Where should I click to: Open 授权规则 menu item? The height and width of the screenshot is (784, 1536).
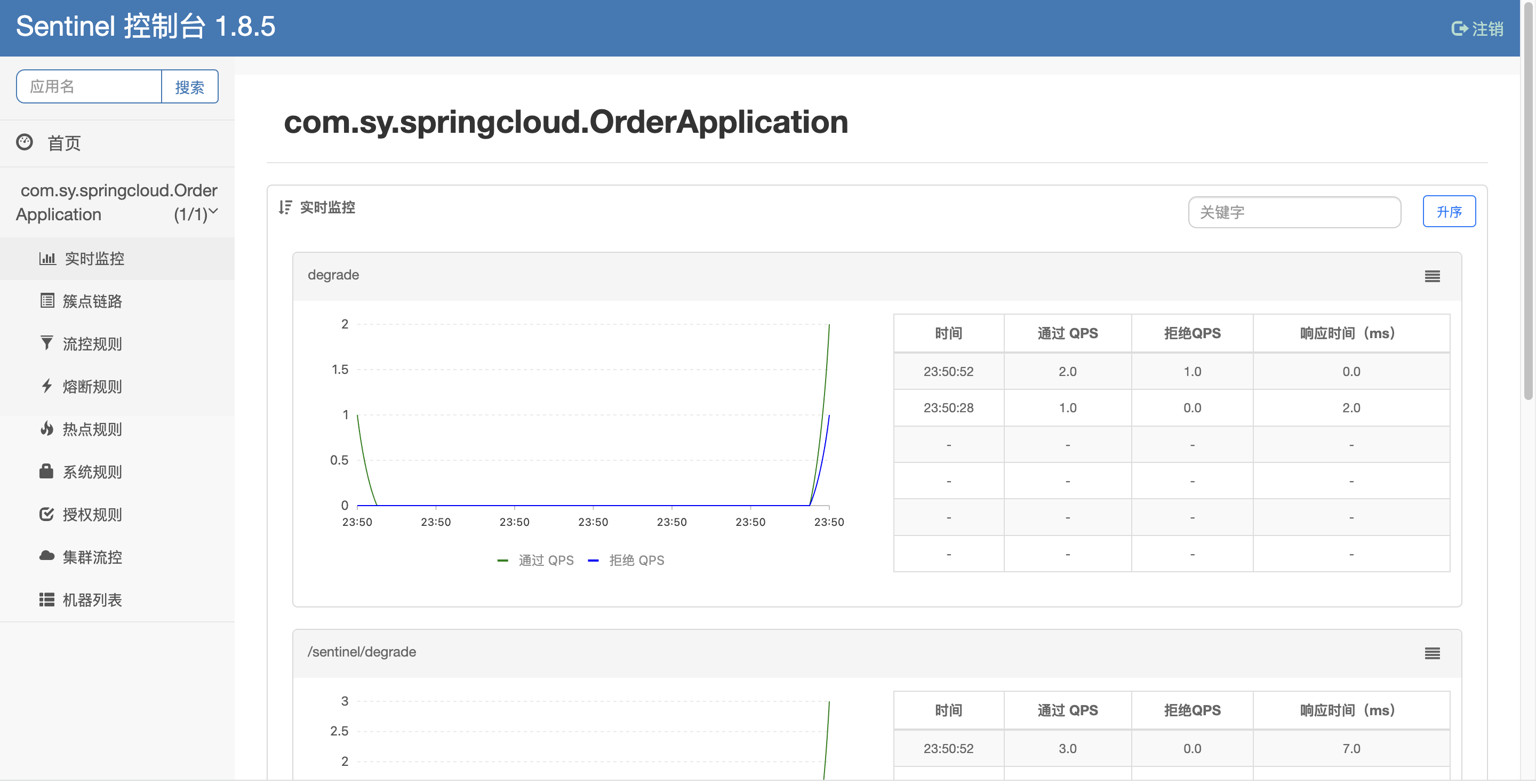point(117,514)
